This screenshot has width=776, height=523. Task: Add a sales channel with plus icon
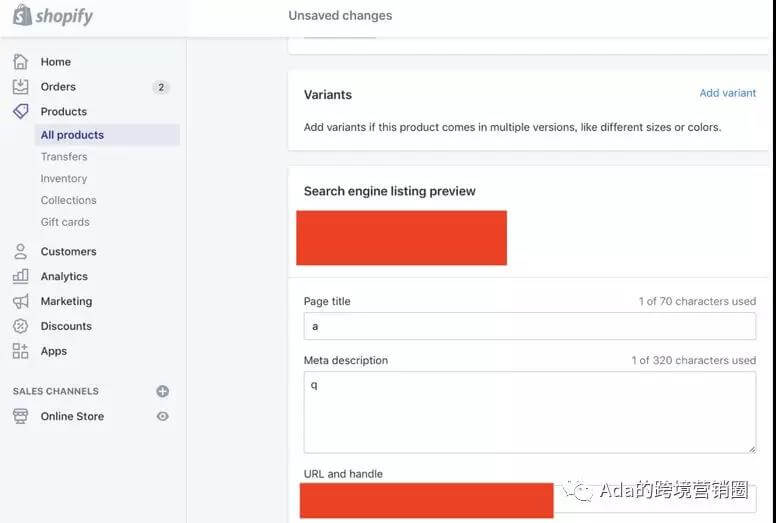click(163, 391)
